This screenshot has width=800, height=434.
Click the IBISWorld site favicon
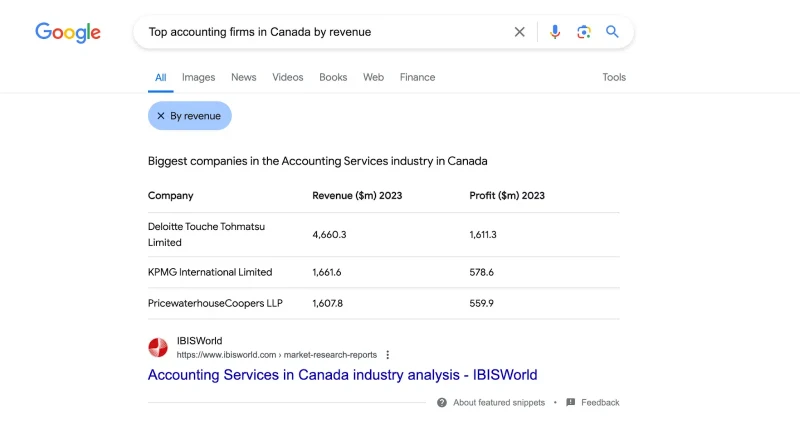click(158, 347)
